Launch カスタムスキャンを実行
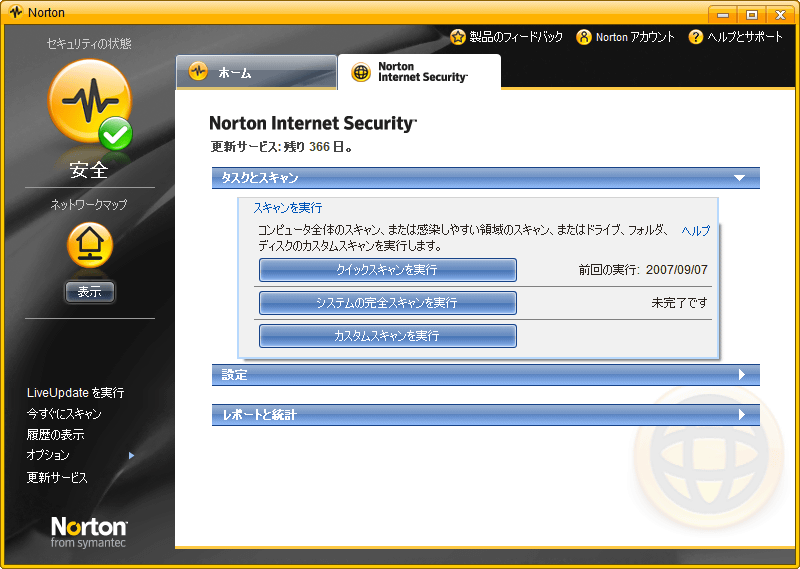Viewport: 800px width, 569px height. tap(388, 336)
